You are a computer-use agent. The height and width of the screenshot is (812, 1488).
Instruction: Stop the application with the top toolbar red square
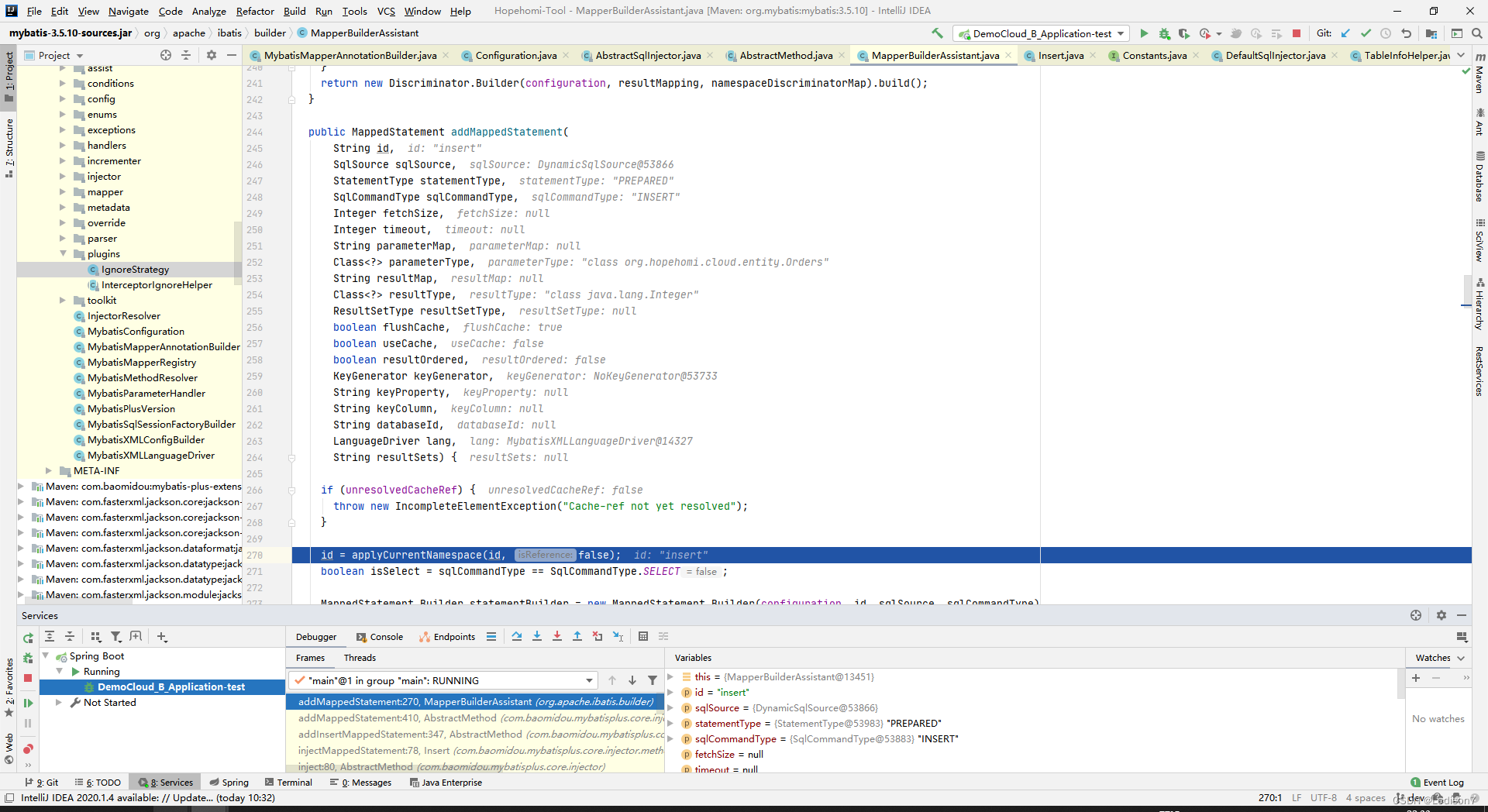(x=1297, y=33)
